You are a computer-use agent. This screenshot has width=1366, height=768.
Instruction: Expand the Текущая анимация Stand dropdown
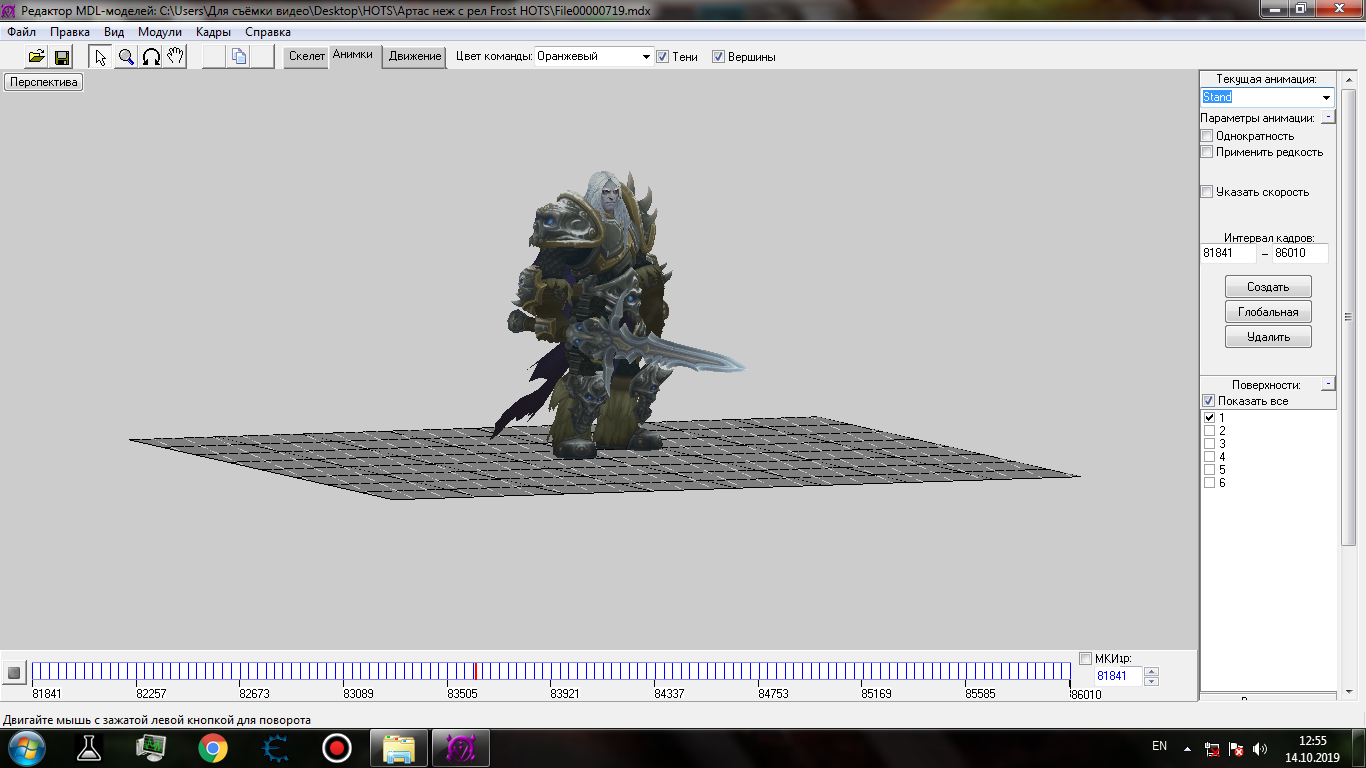(1326, 98)
